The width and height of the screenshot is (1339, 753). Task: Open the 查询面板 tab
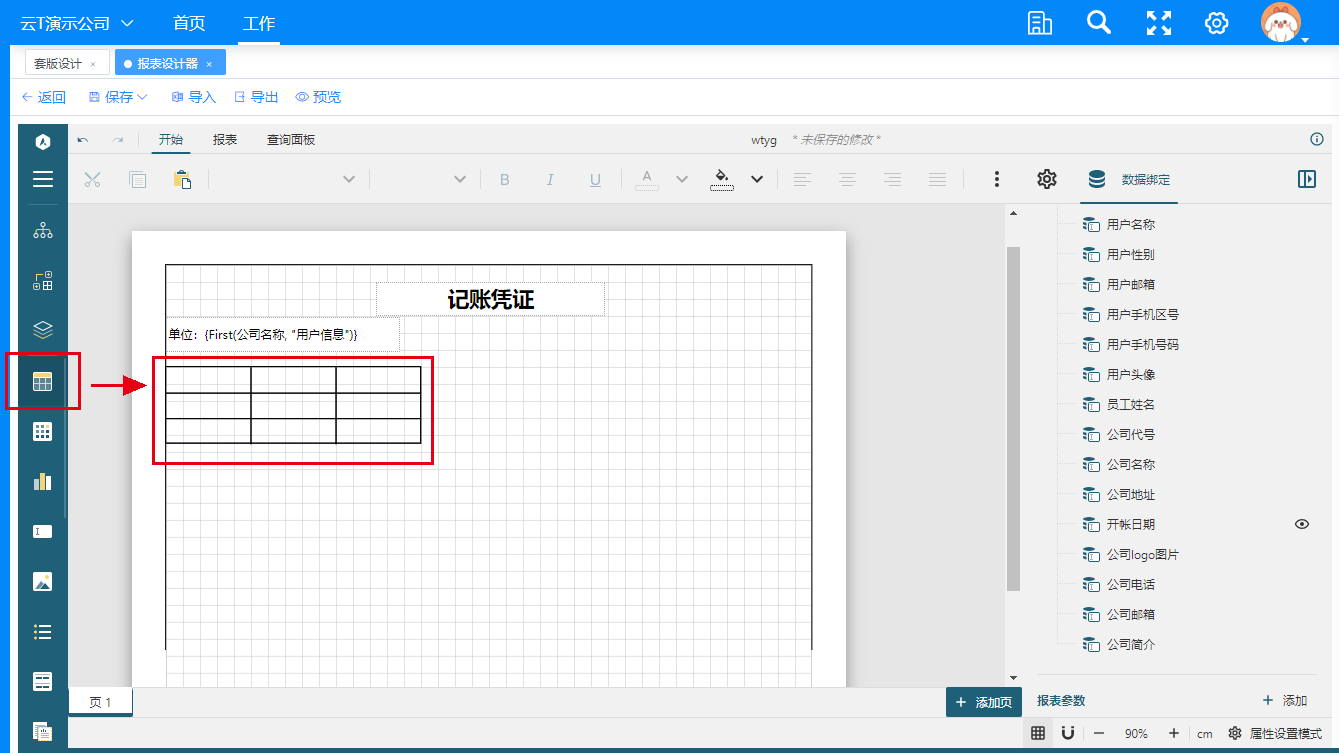290,140
